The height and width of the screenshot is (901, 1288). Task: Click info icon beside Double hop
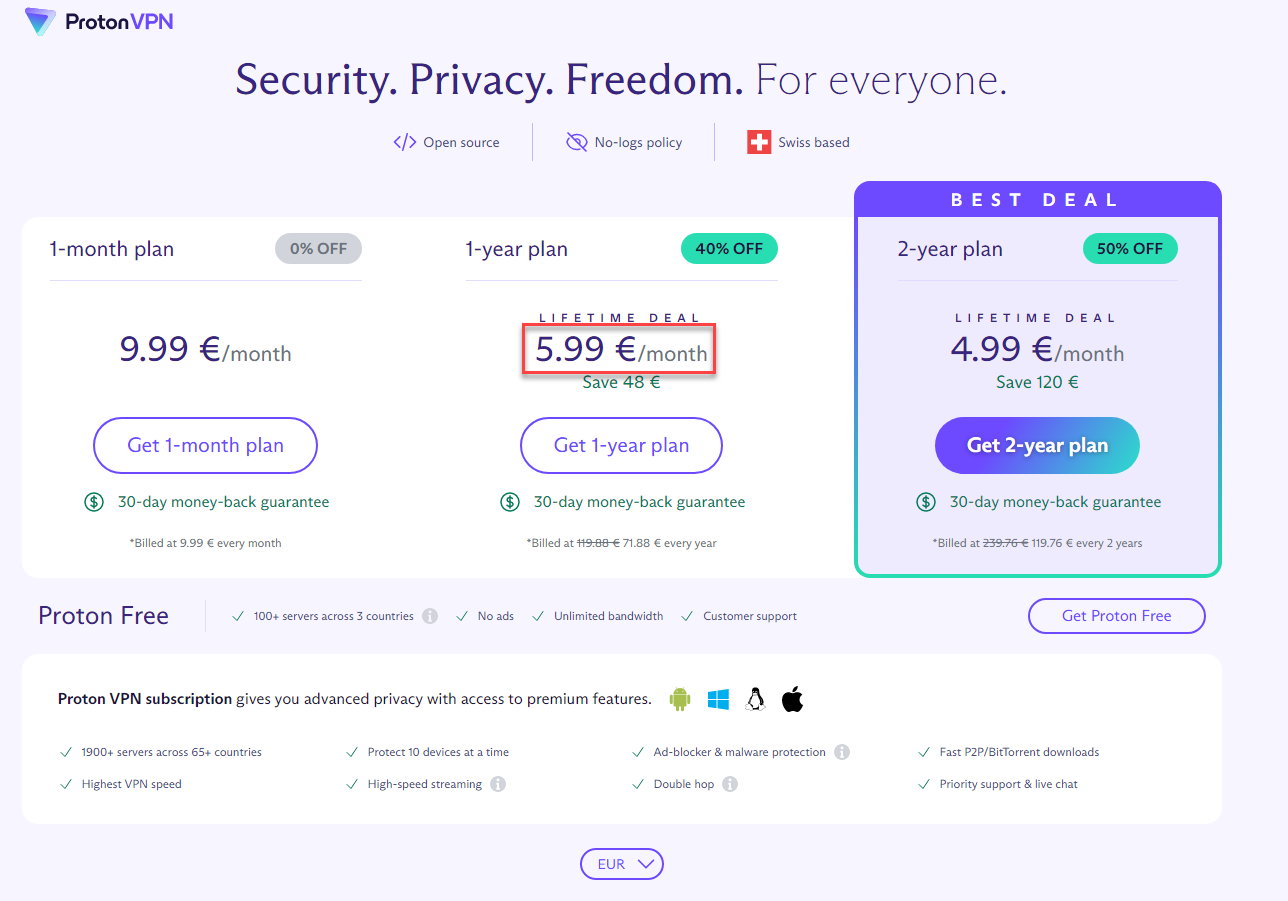pyautogui.click(x=730, y=784)
